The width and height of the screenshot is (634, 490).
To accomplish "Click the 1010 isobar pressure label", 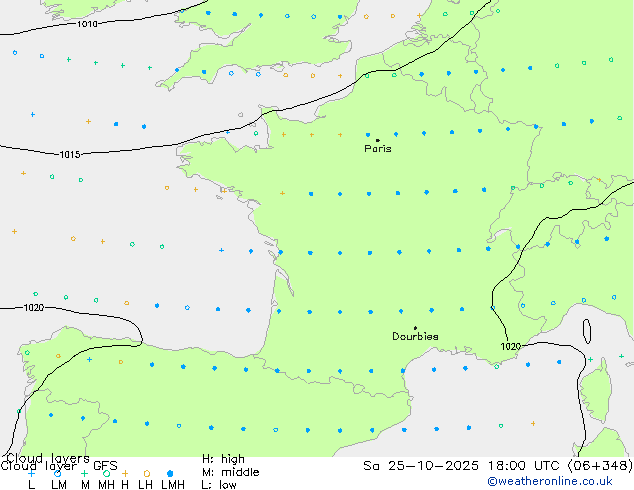I will [87, 24].
